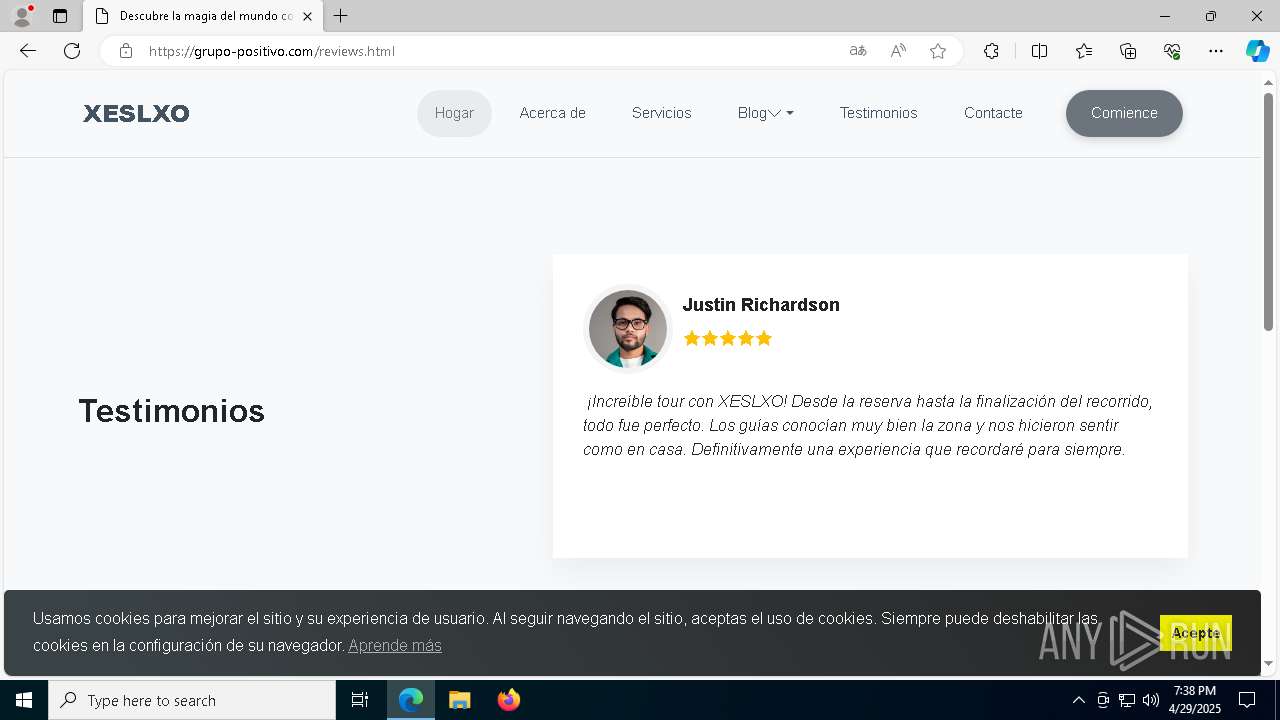Open the taskbar clock and date
The width and height of the screenshot is (1280, 720).
1195,700
